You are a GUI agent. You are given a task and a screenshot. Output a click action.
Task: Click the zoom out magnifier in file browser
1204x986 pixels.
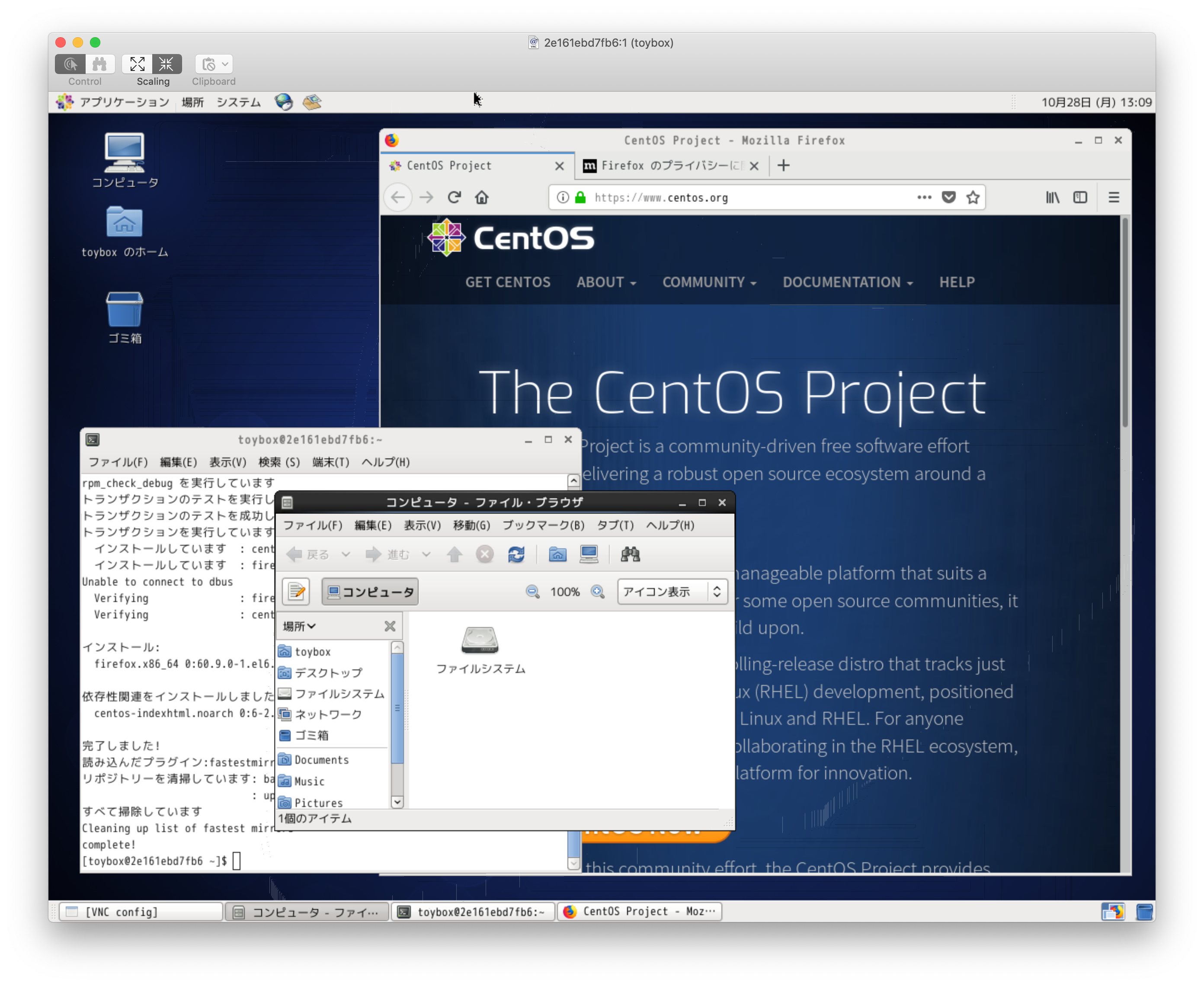tap(532, 592)
